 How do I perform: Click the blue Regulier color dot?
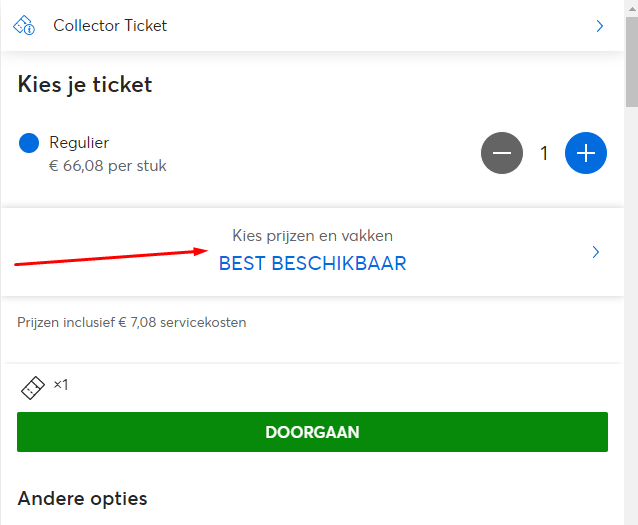[29, 143]
